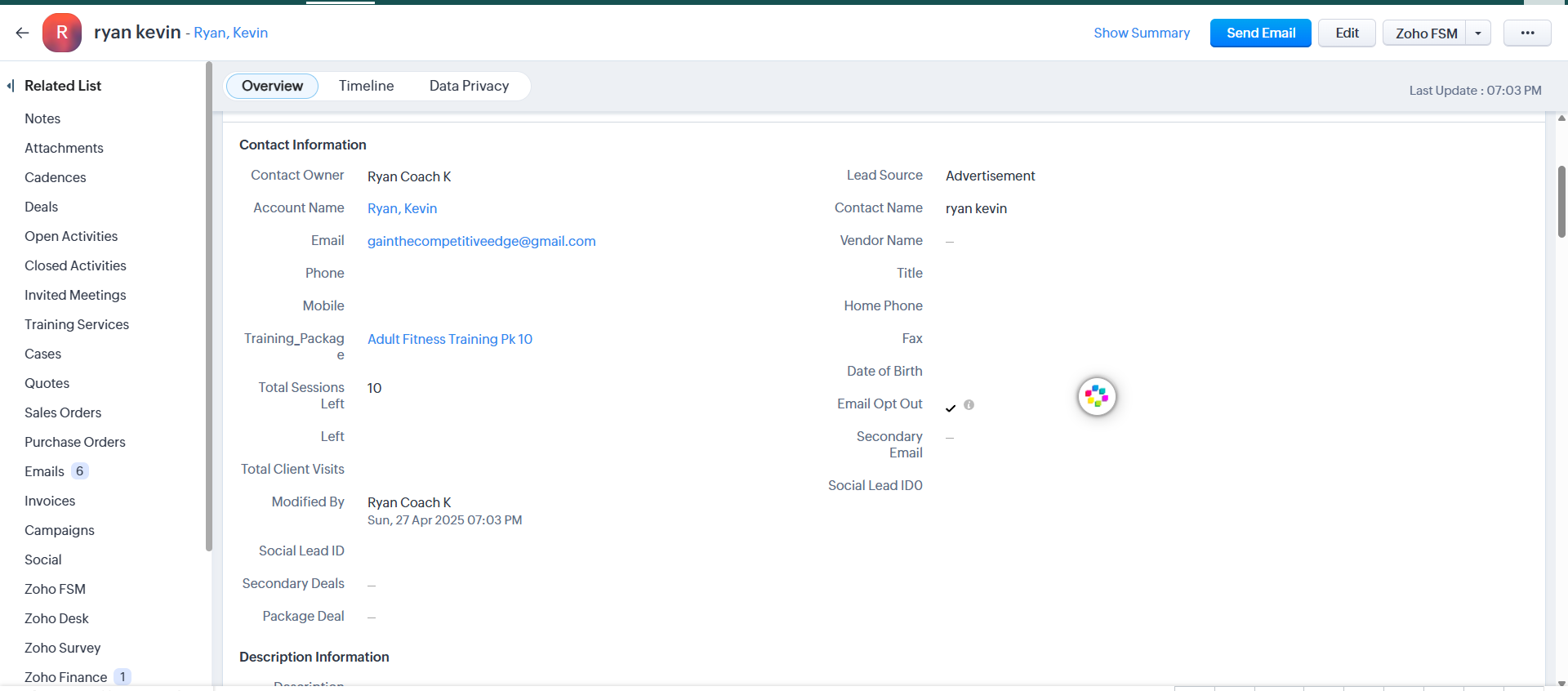1568x691 pixels.
Task: Click the Contact Name value ryan kevin
Action: [x=976, y=208]
